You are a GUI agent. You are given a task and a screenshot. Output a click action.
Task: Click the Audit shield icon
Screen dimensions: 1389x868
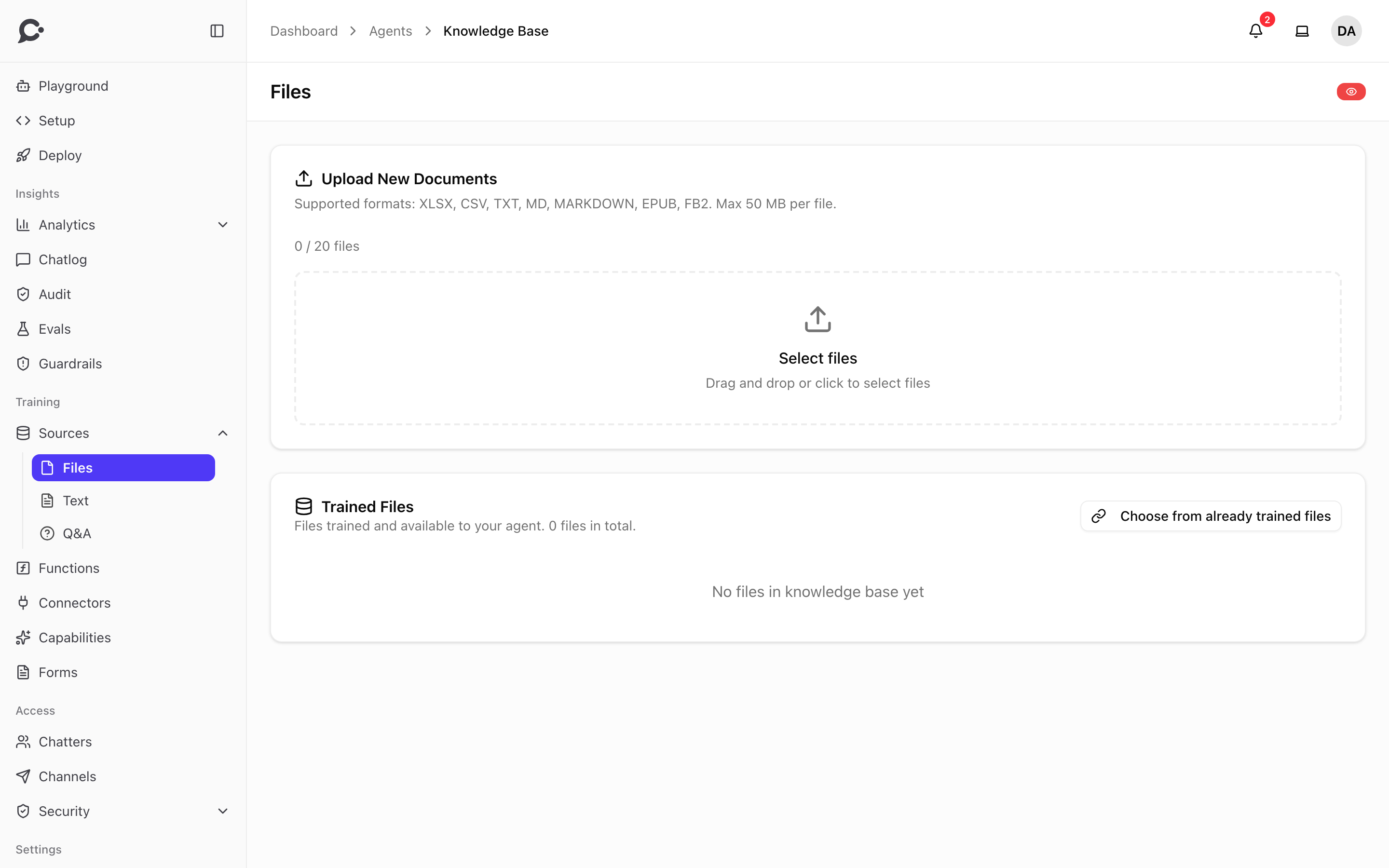pos(23,295)
